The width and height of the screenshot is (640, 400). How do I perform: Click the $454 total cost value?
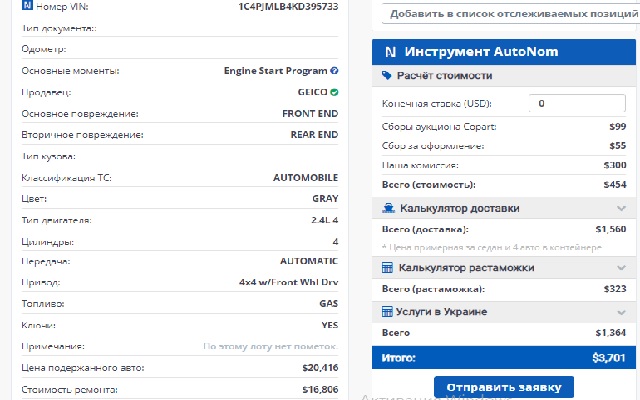click(615, 184)
